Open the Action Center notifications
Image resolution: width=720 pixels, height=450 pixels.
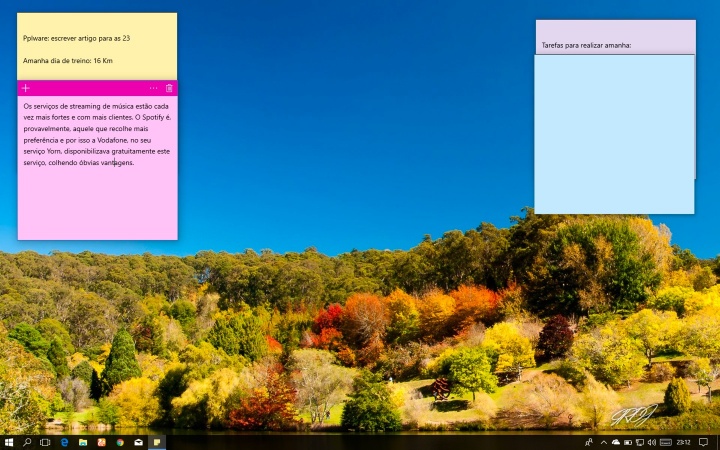pyautogui.click(x=703, y=441)
